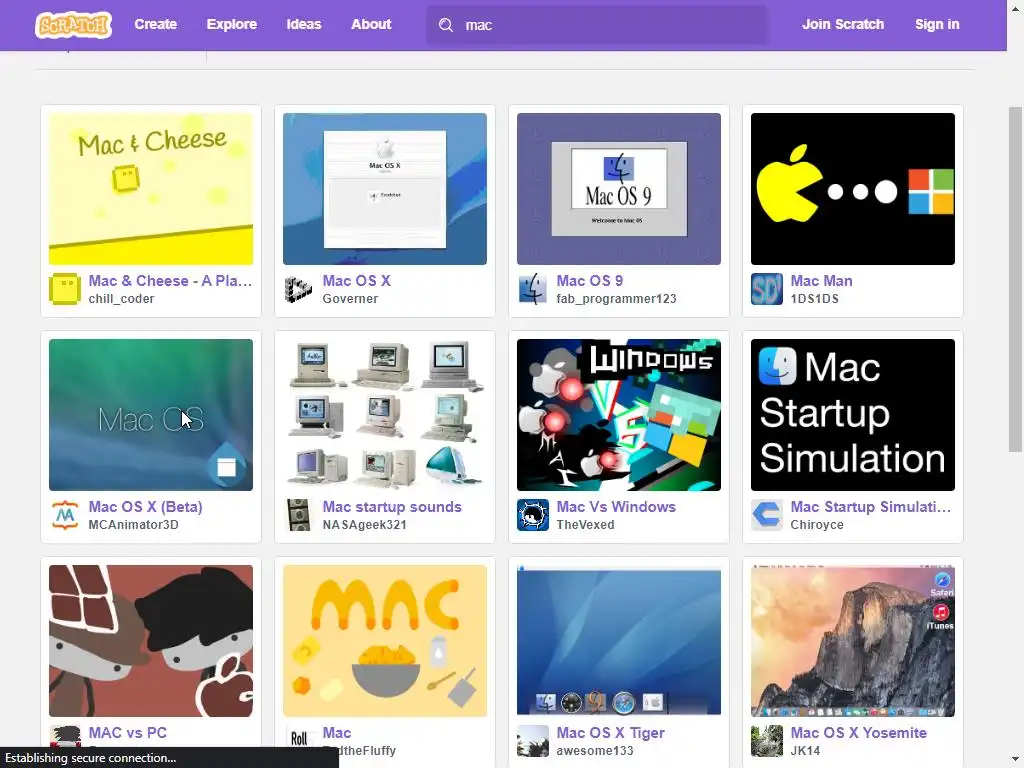Image resolution: width=1024 pixels, height=768 pixels.
Task: Click the 'Mac Startup Simulati...' title link
Action: coord(871,507)
